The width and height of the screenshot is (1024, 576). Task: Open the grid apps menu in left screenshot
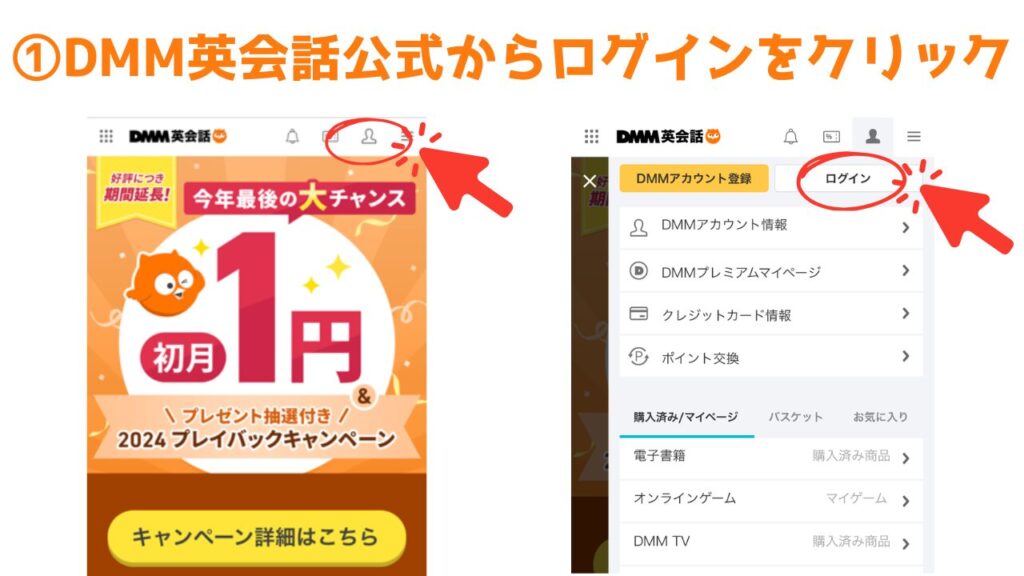click(x=106, y=136)
